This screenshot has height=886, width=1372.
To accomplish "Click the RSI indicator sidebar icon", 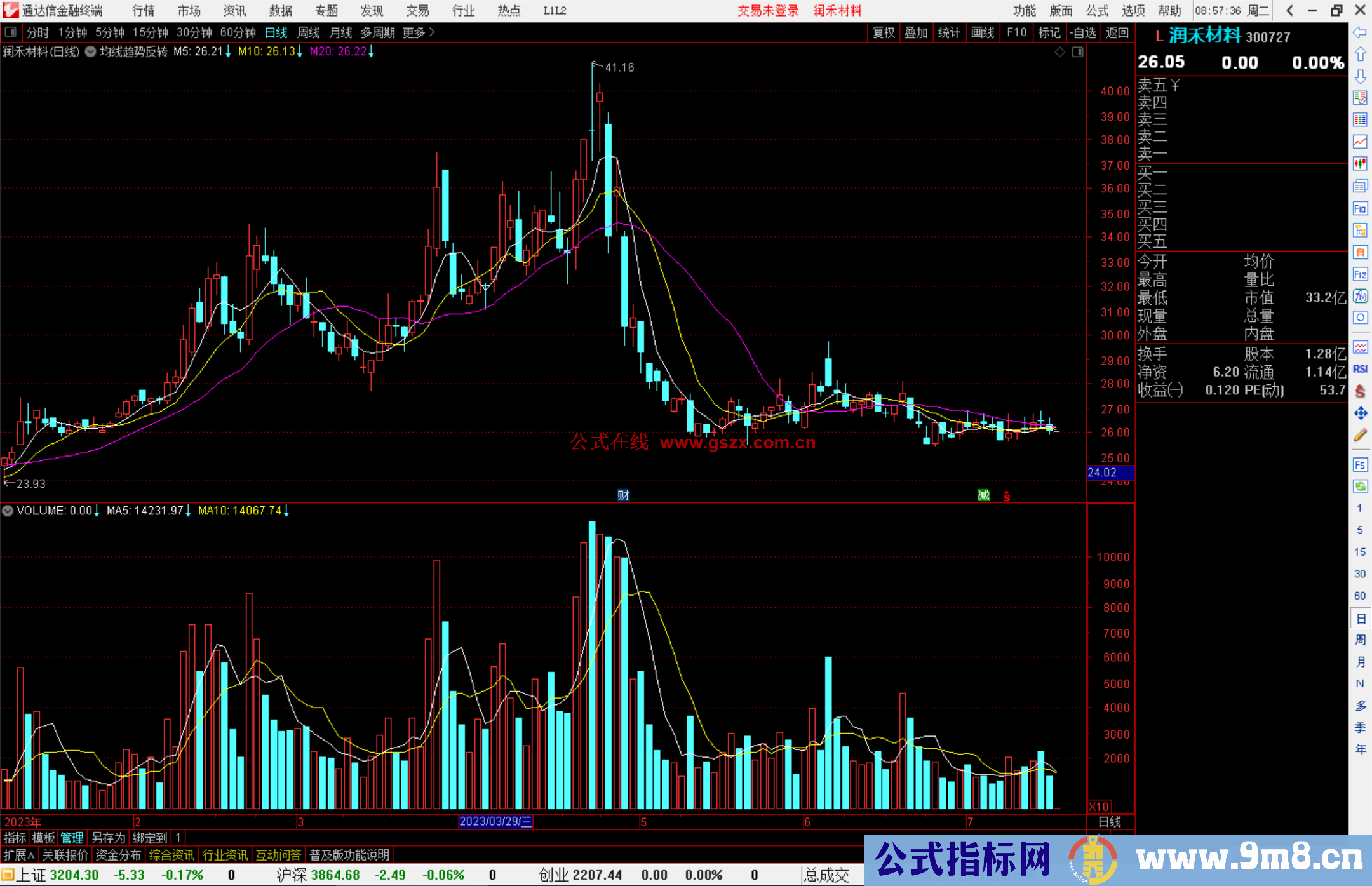I will pos(1360,369).
